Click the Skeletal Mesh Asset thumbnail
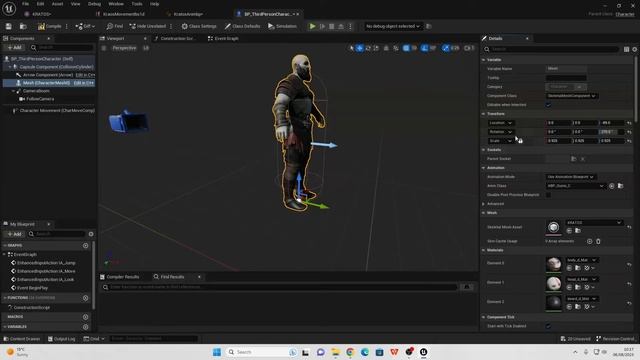 (553, 227)
